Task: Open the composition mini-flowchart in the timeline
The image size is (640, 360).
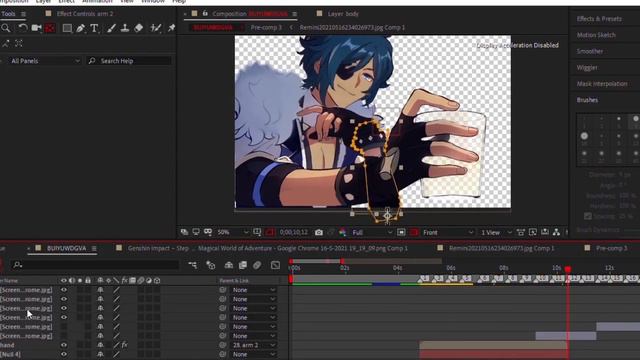Action: click(192, 265)
